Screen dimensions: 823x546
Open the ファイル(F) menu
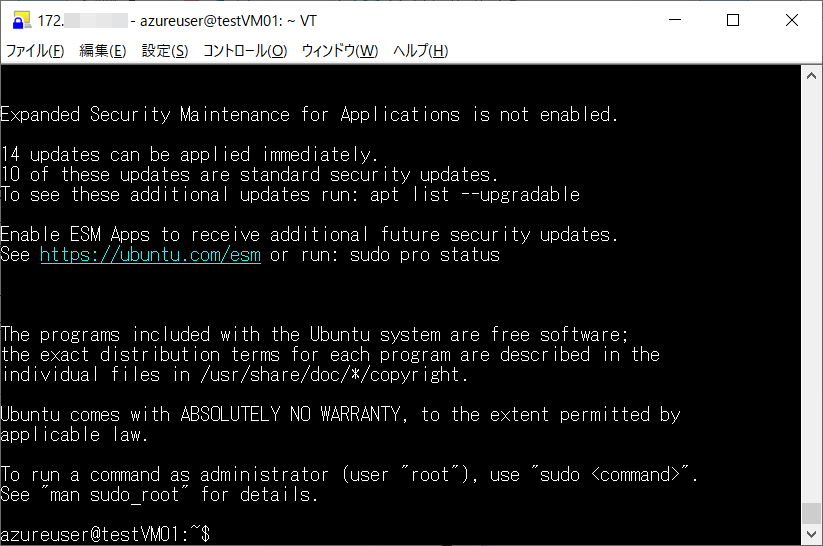(x=35, y=51)
